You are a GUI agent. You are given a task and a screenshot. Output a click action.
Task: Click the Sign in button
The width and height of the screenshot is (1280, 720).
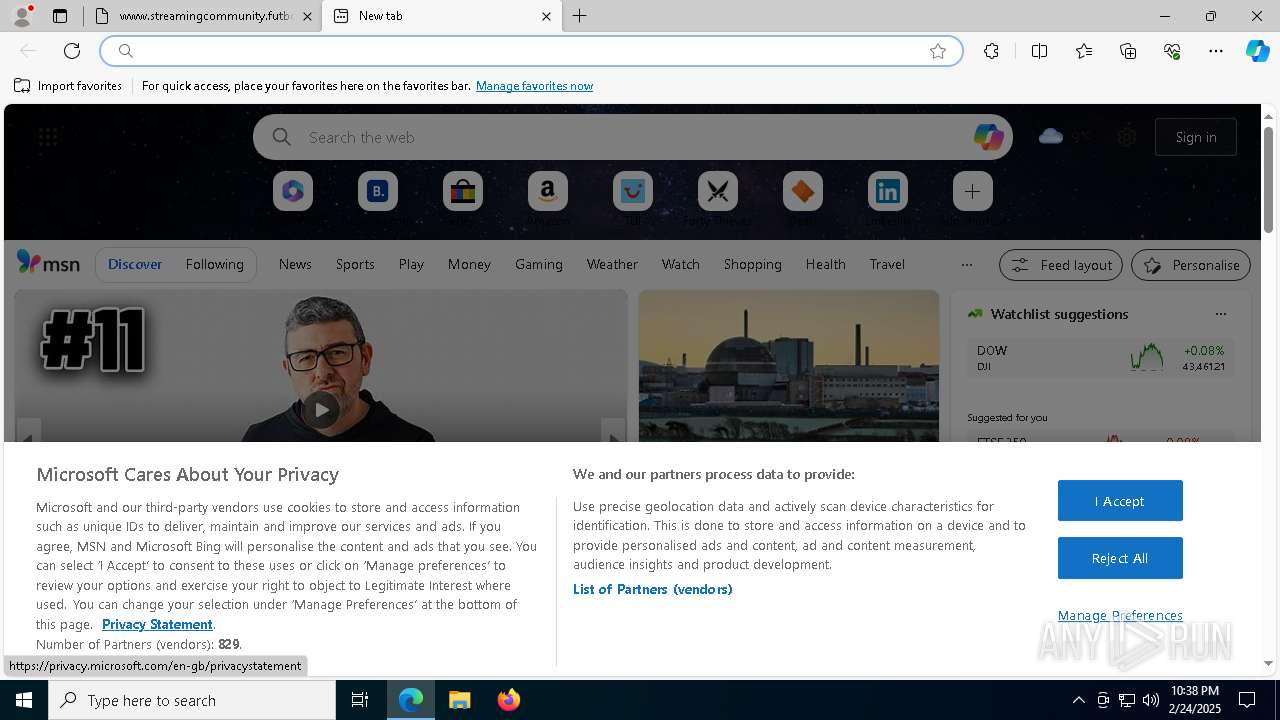click(1196, 137)
